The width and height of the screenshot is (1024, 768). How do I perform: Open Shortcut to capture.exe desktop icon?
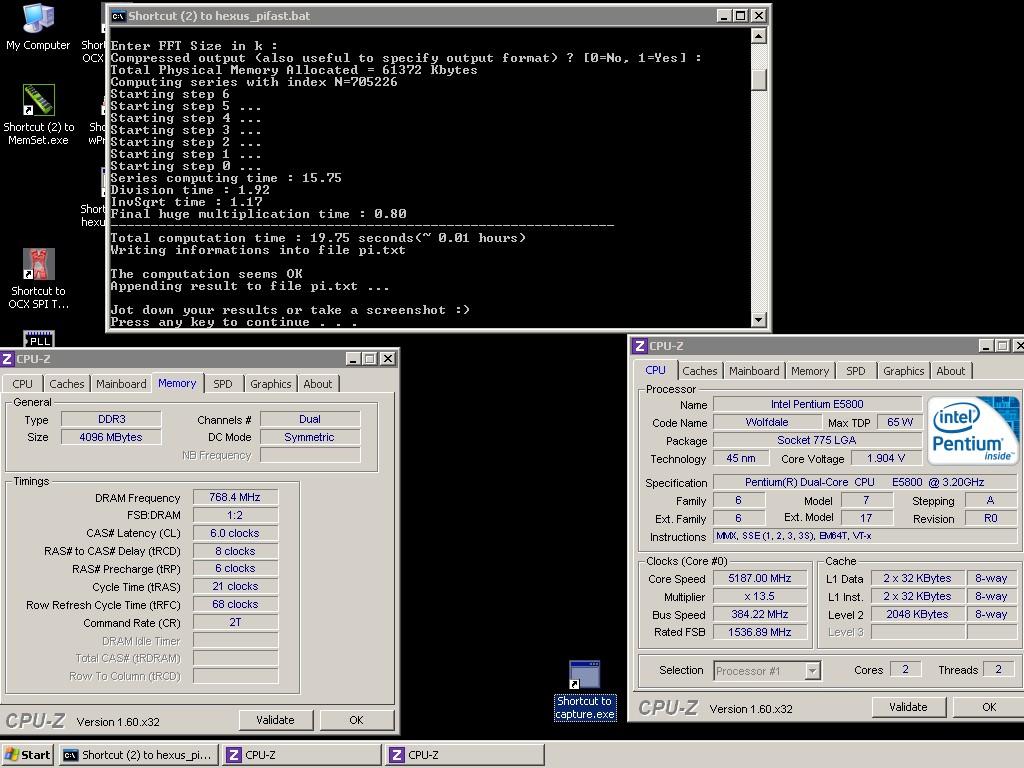pos(584,690)
